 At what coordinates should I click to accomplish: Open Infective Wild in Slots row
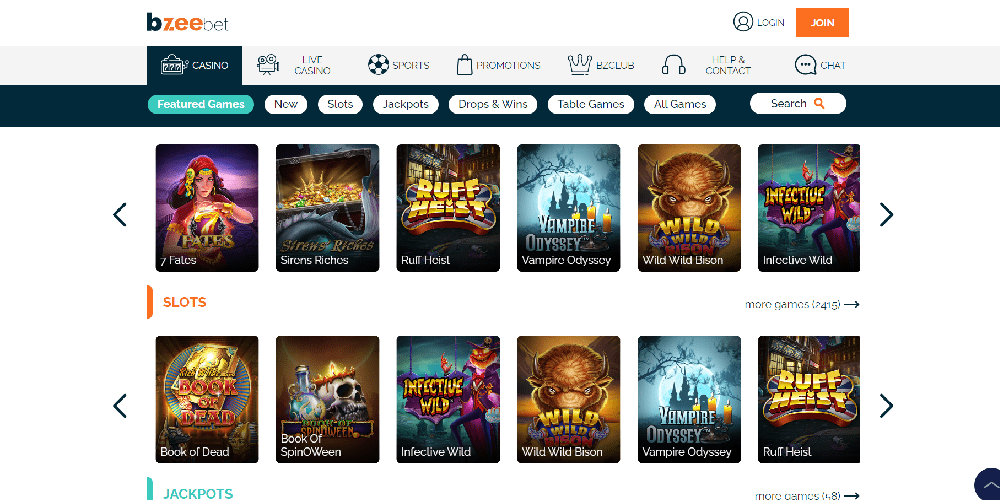click(448, 399)
